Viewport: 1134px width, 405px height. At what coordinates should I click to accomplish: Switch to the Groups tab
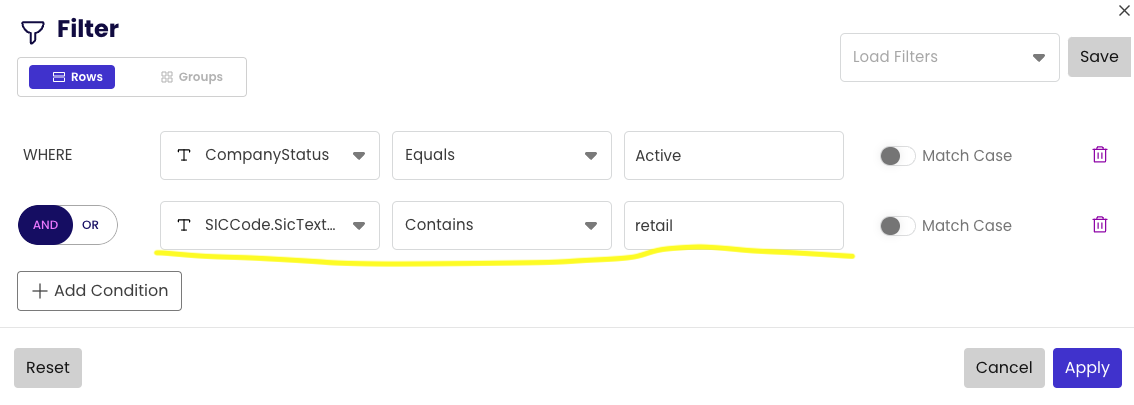pos(192,77)
